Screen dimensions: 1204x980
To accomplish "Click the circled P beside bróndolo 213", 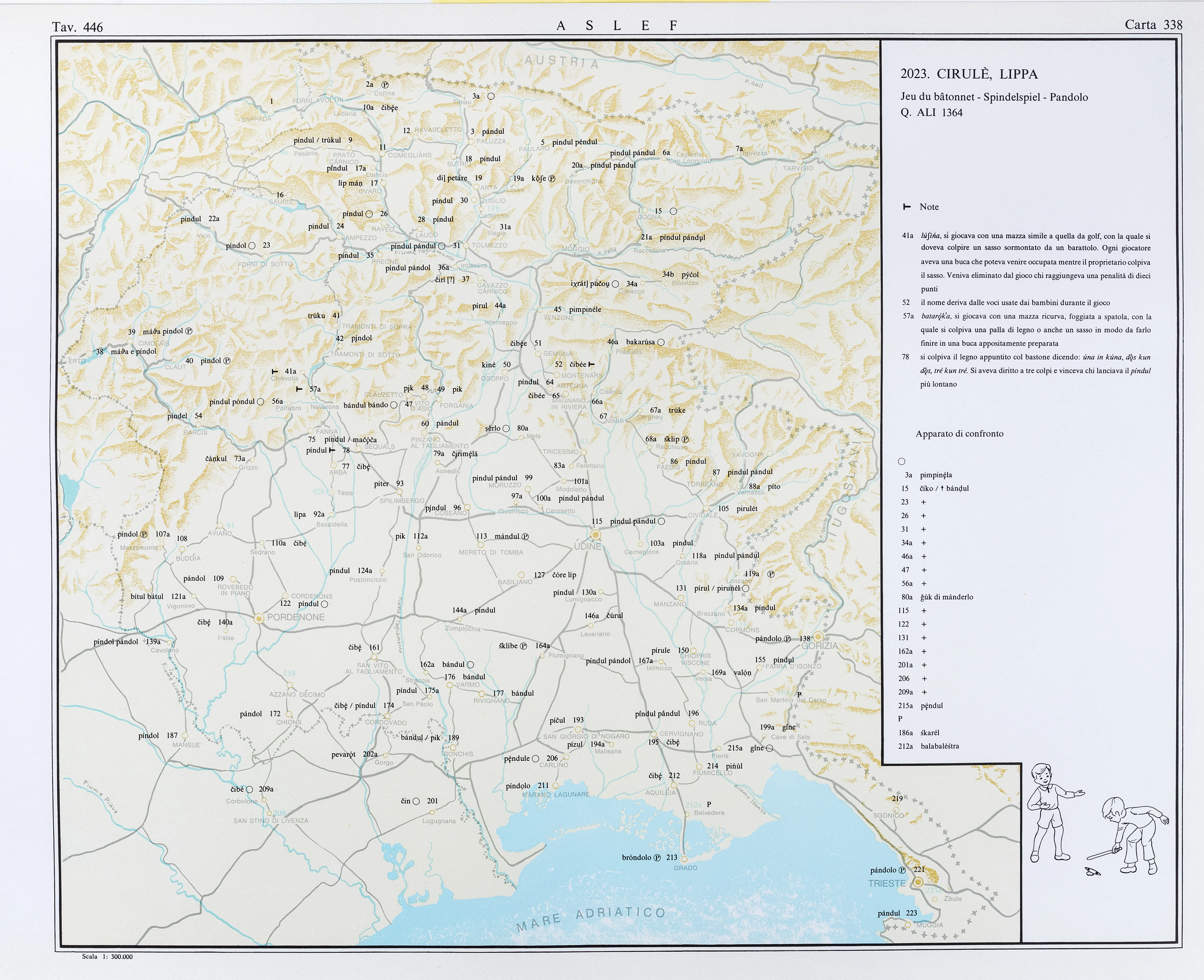I will coord(657,857).
